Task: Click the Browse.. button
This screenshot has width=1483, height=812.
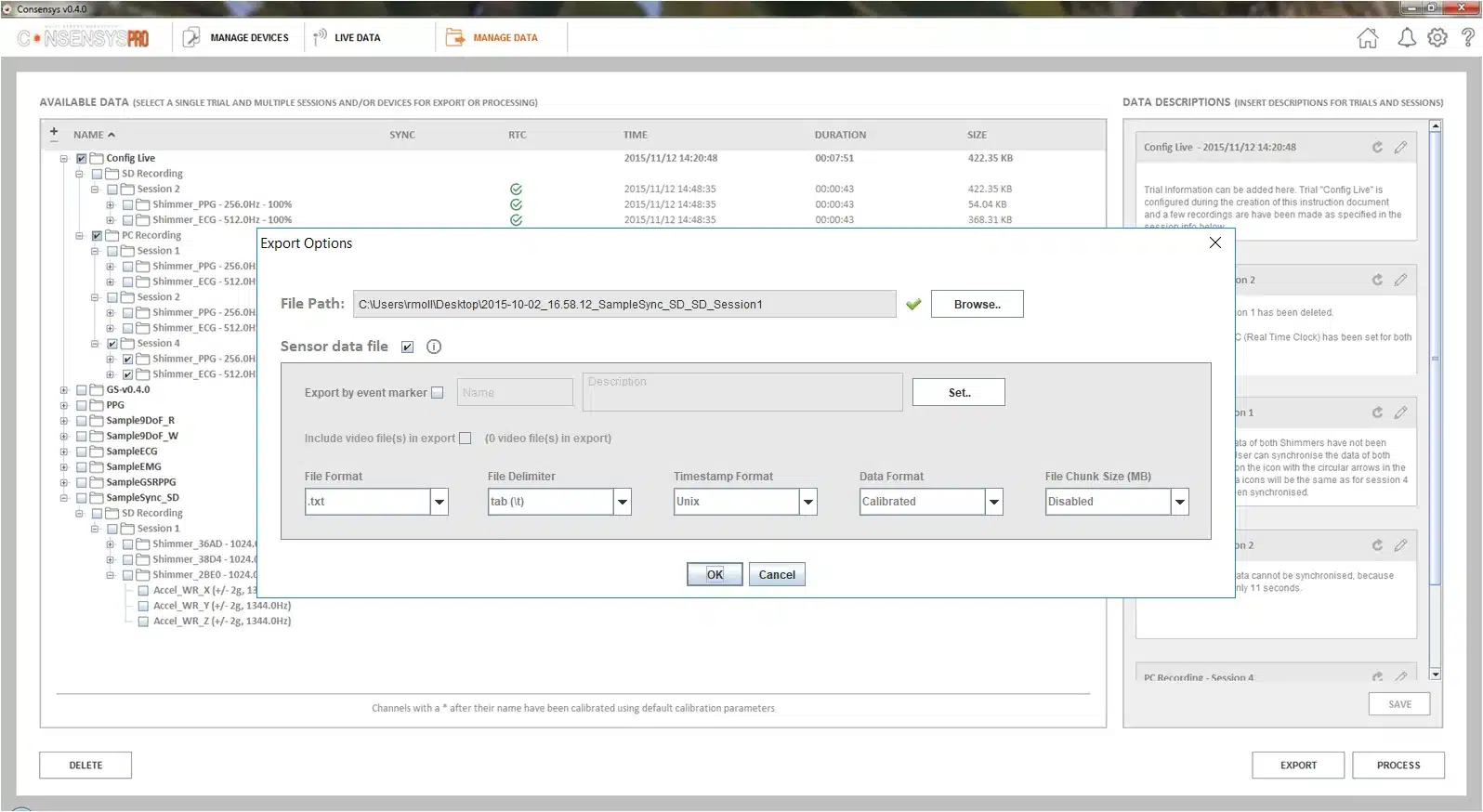Action: click(x=978, y=304)
